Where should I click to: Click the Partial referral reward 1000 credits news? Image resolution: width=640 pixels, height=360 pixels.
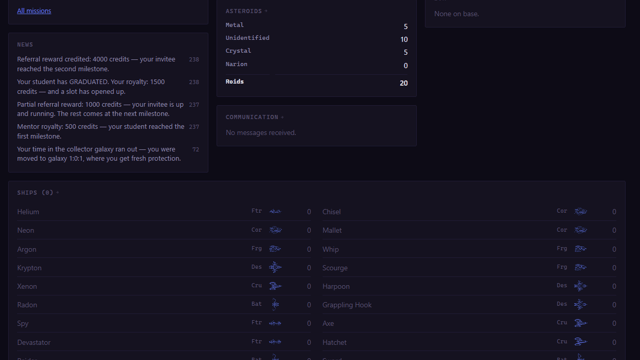pos(108,109)
